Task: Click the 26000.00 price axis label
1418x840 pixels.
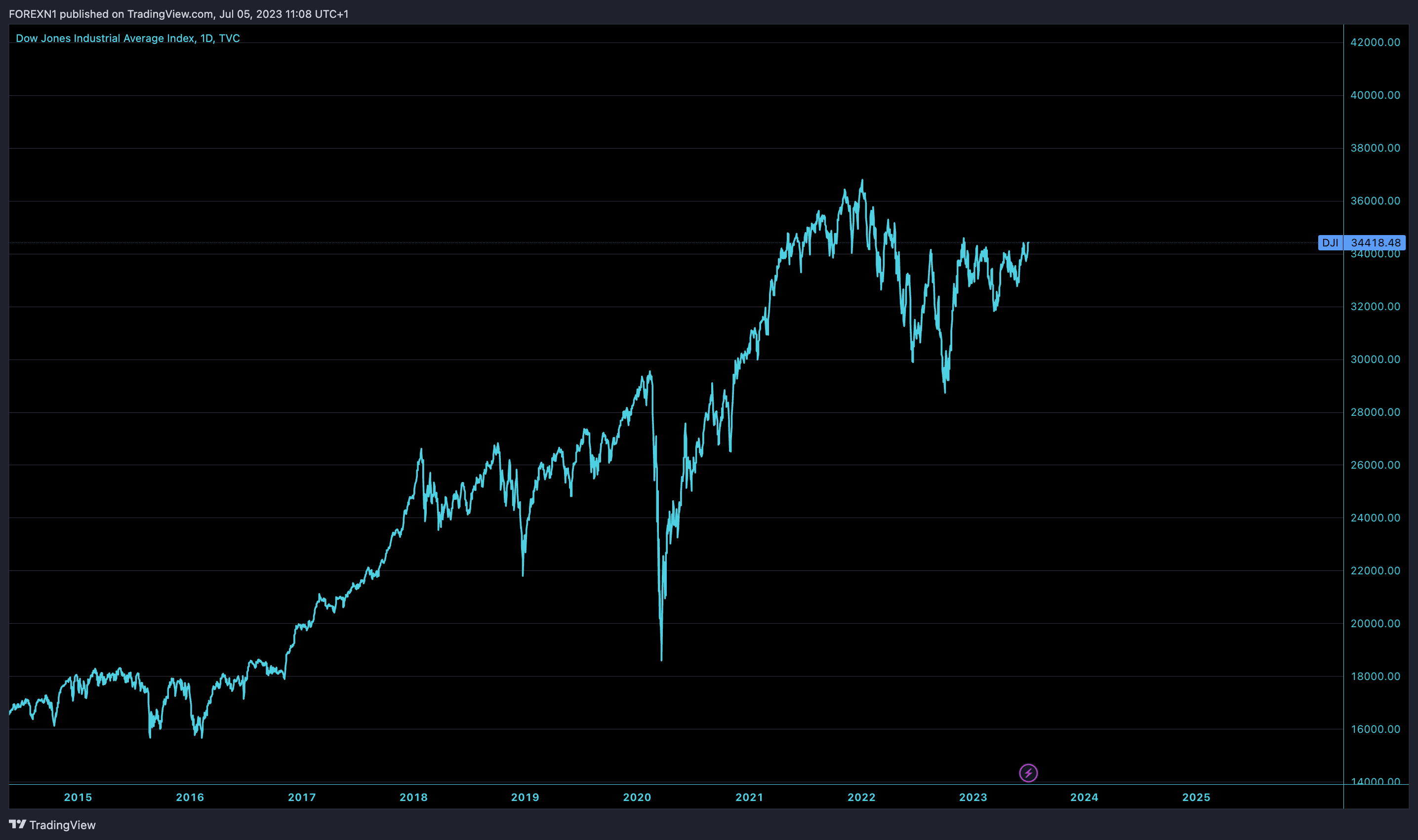Action: click(x=1376, y=465)
